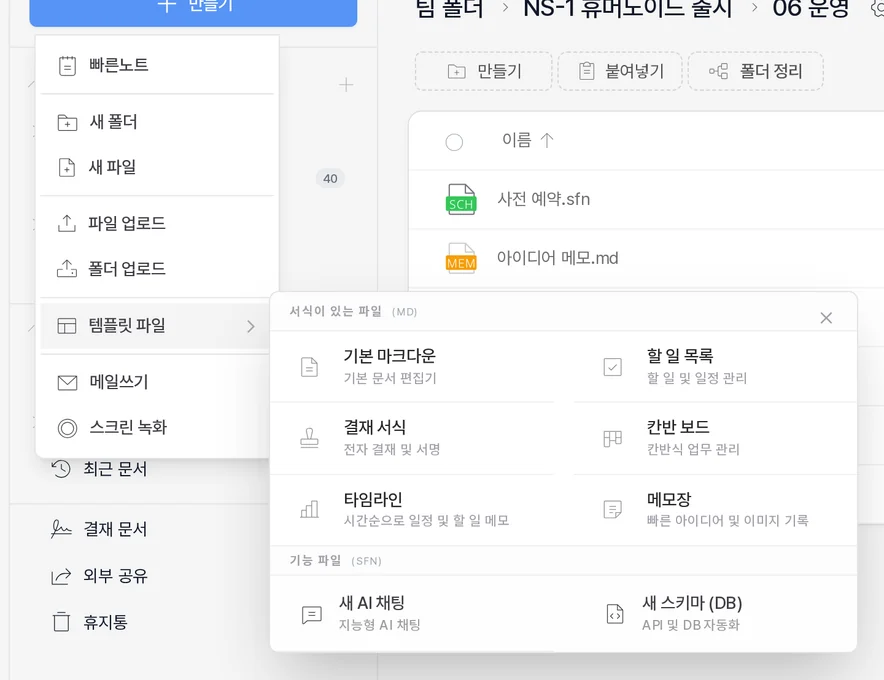
Task: Click the 새 스키마 code file icon
Action: tap(615, 614)
